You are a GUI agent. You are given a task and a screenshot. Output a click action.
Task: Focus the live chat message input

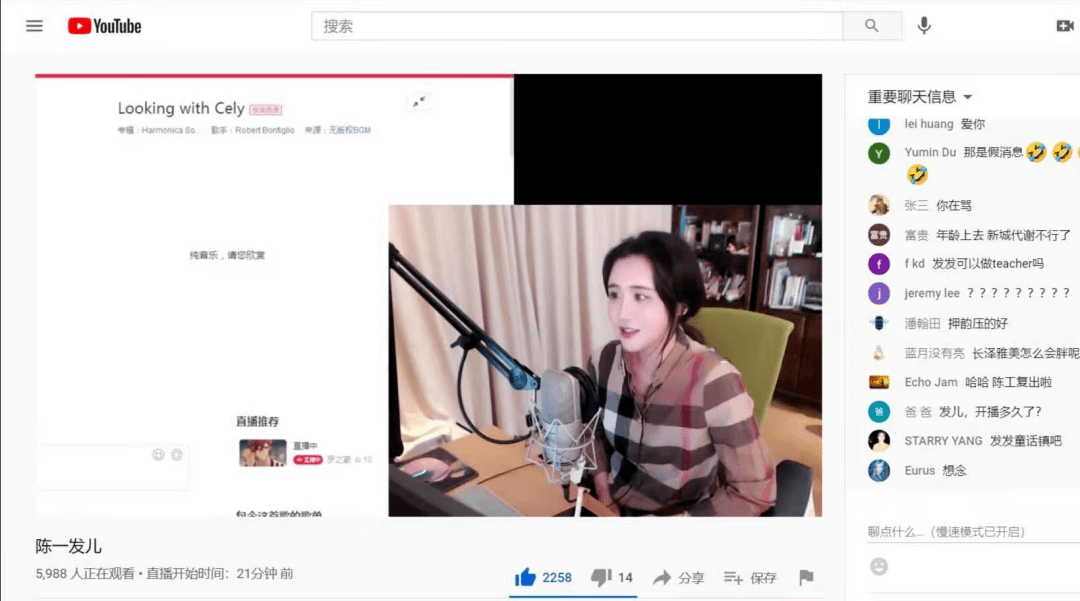(x=960, y=531)
